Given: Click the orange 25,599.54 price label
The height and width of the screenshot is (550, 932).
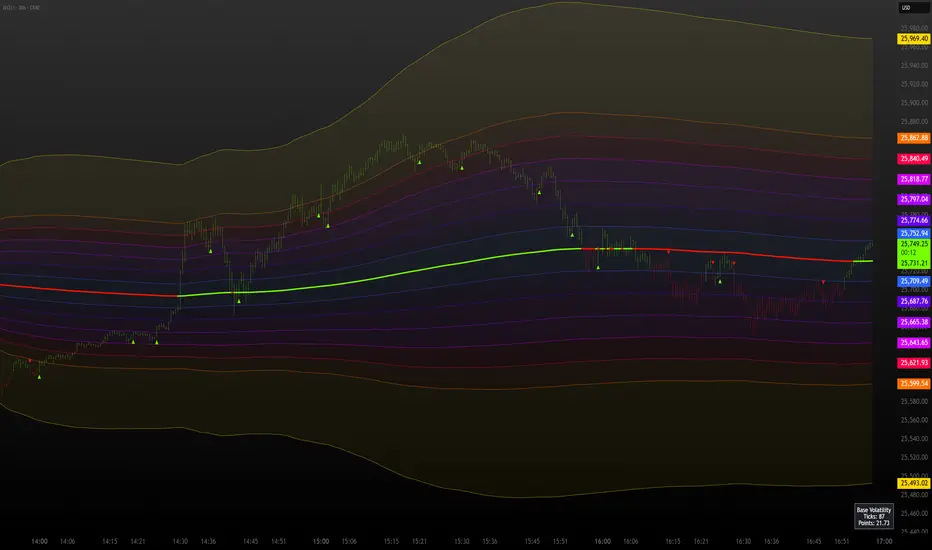Looking at the screenshot, I should (914, 384).
